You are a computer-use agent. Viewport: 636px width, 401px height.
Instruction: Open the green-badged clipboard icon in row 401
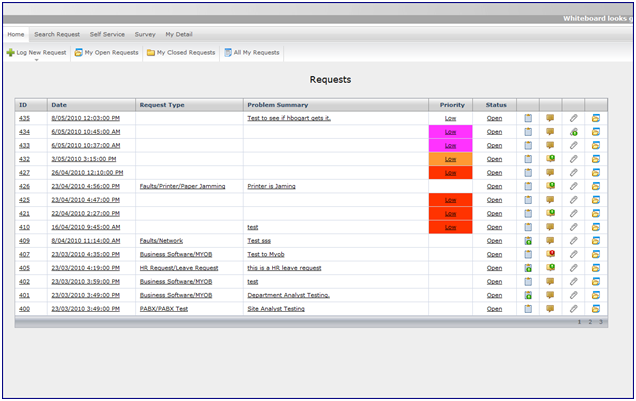(x=528, y=295)
